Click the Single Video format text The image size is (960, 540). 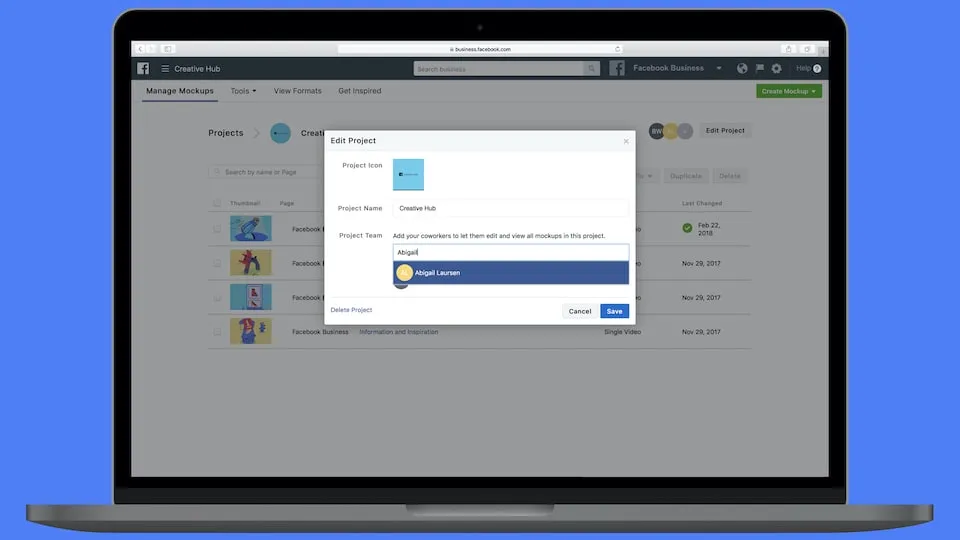click(x=623, y=332)
